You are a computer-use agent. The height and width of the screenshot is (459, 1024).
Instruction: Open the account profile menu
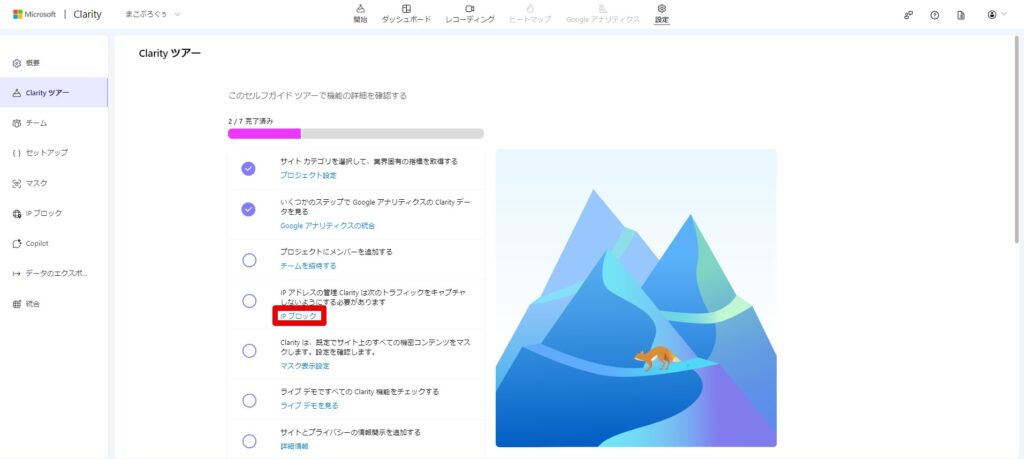997,14
